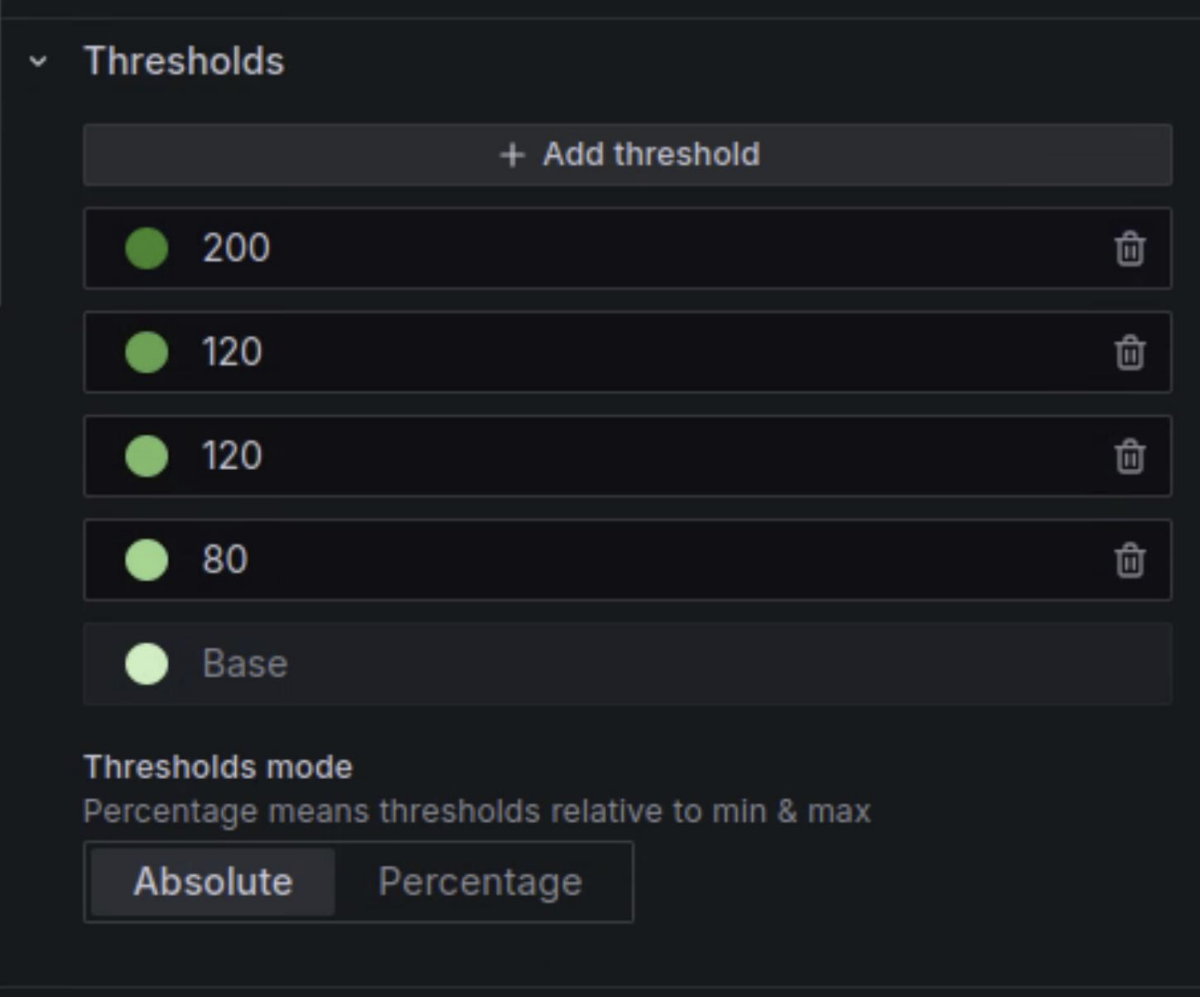The width and height of the screenshot is (1203, 1000).
Task: Collapse the Thresholds section chevron
Action: (x=38, y=61)
